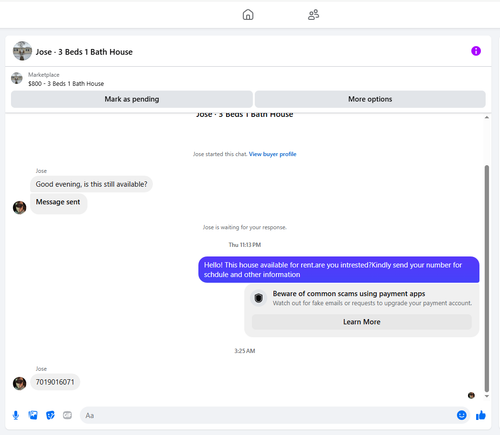Click the 3:25 AM timestamp
The height and width of the screenshot is (435, 500).
[245, 351]
